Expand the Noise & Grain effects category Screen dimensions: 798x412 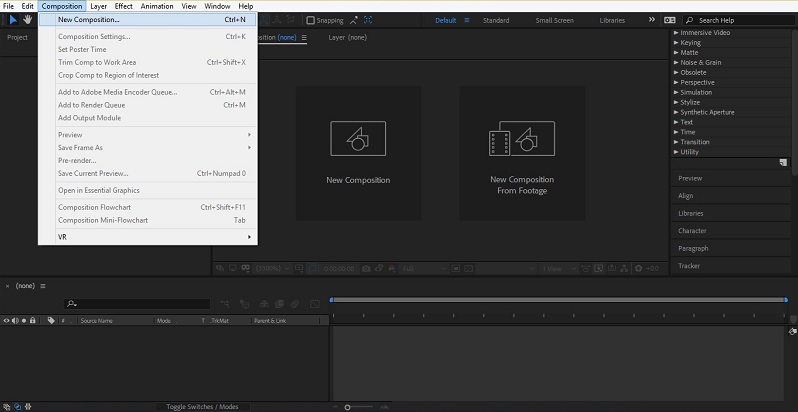(x=700, y=62)
